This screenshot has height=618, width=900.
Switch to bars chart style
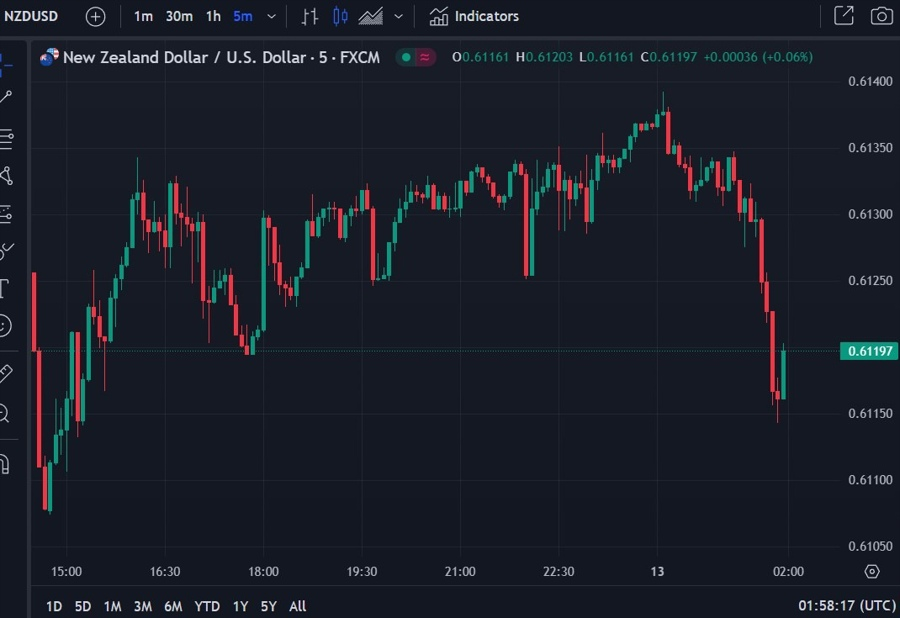[310, 16]
